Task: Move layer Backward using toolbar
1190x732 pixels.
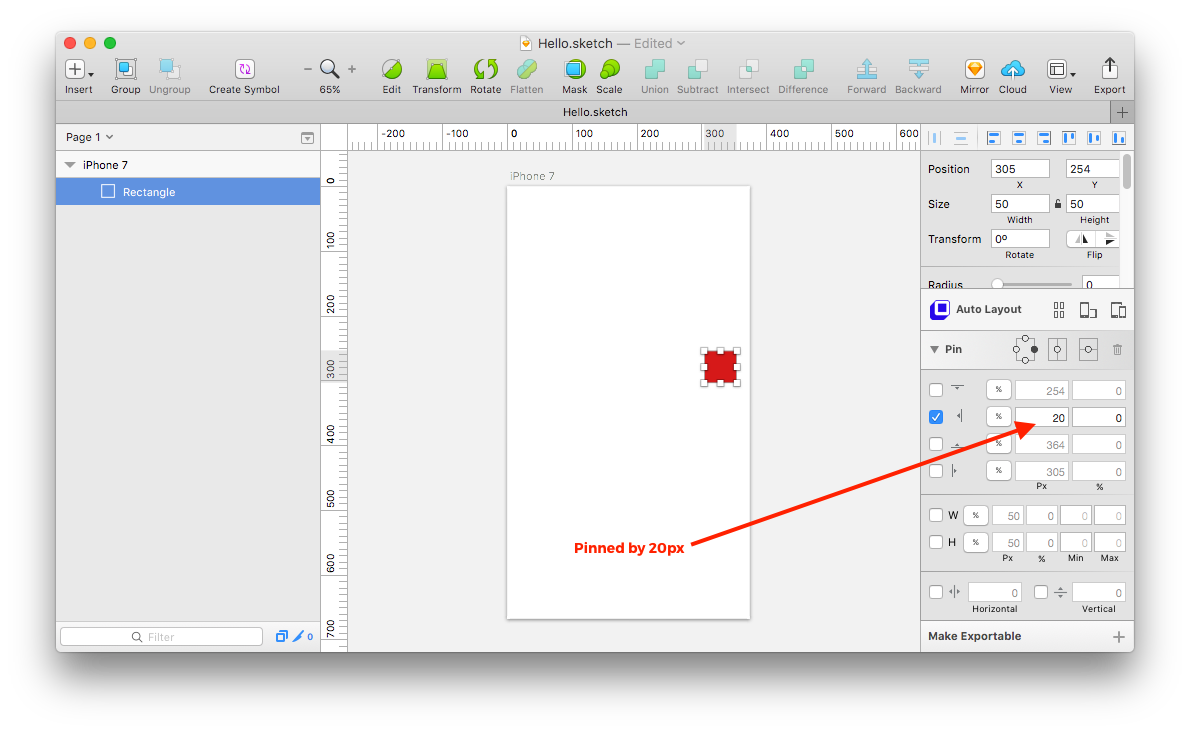Action: (918, 70)
